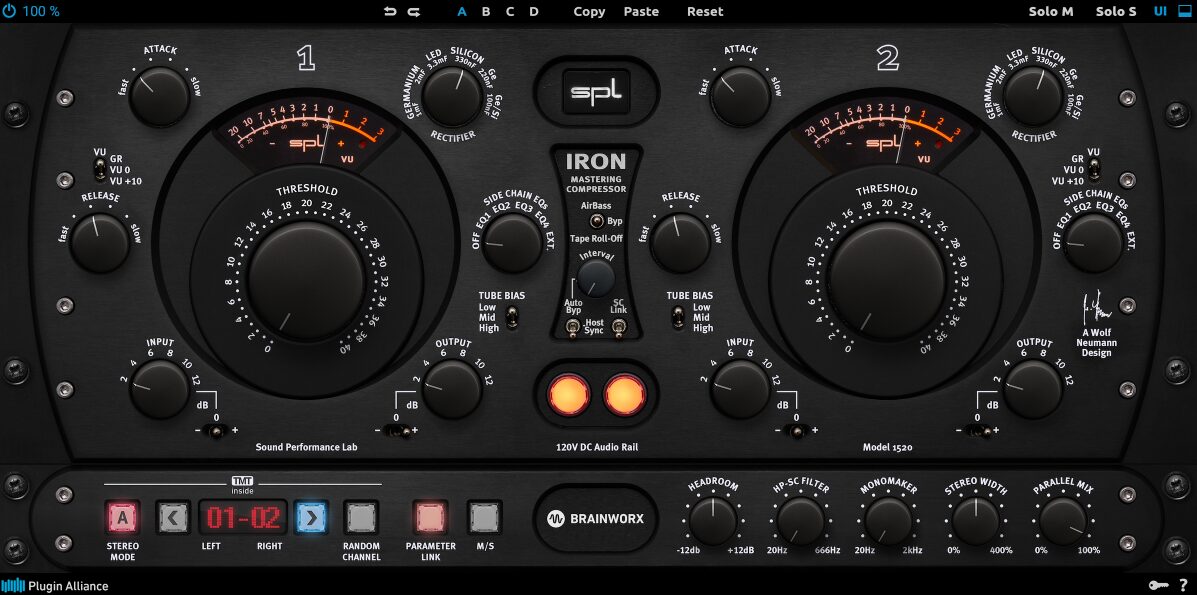Click the Headroom knob
The width and height of the screenshot is (1197, 595).
pyautogui.click(x=713, y=521)
